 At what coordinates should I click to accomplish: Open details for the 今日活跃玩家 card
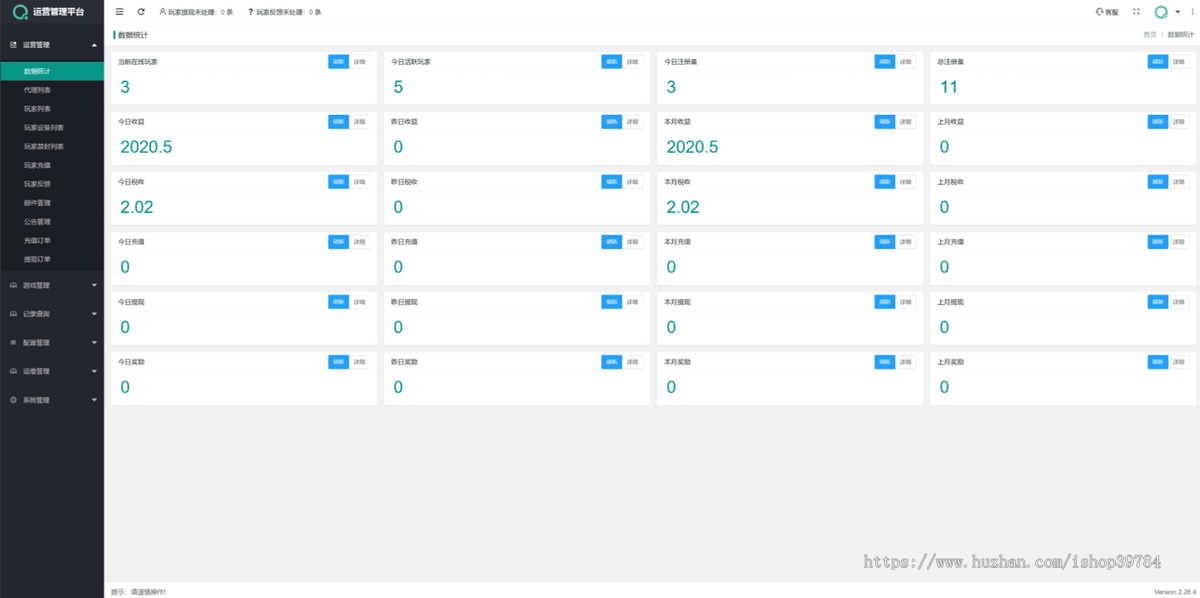633,62
